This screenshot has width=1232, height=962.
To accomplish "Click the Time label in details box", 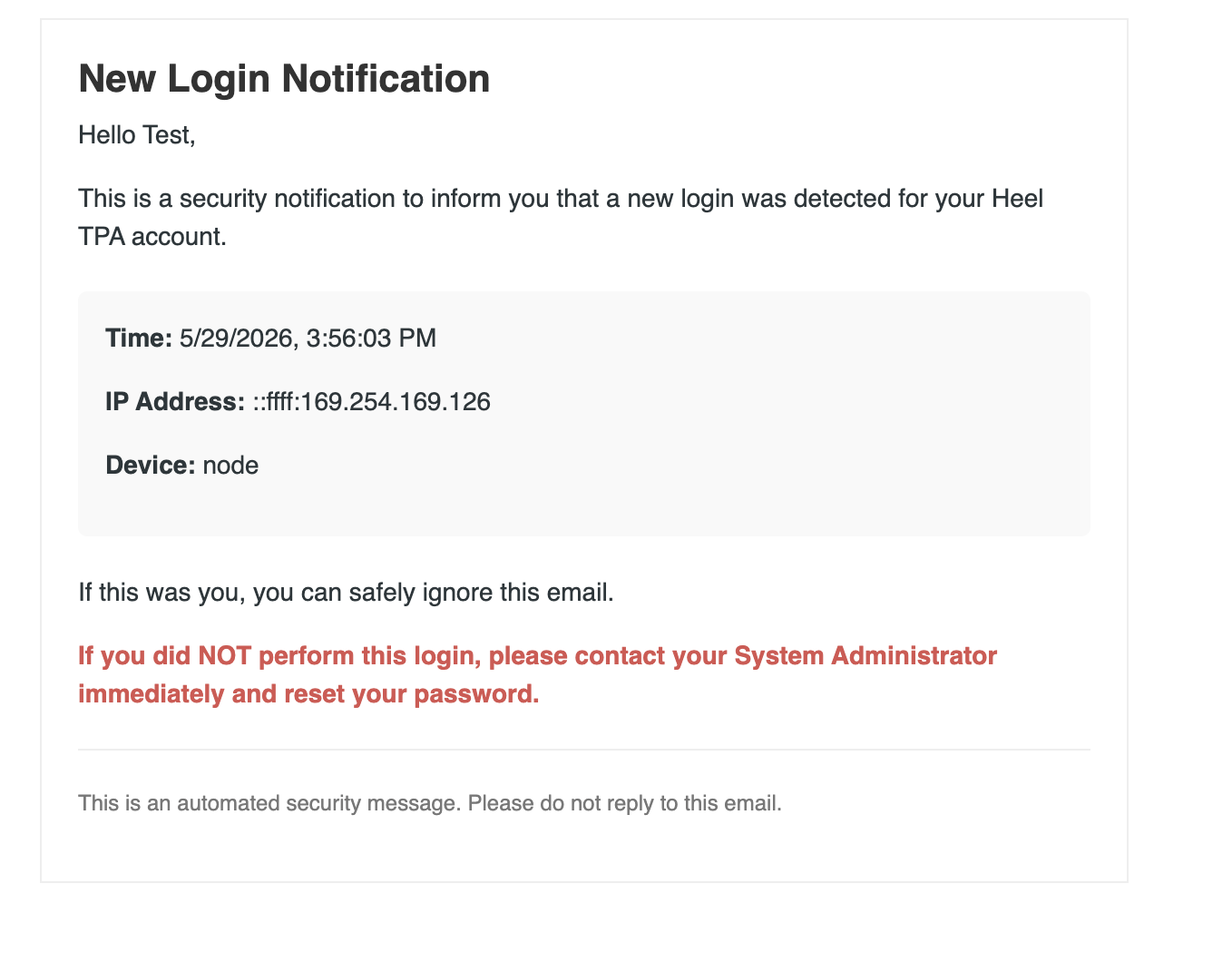I will click(139, 339).
